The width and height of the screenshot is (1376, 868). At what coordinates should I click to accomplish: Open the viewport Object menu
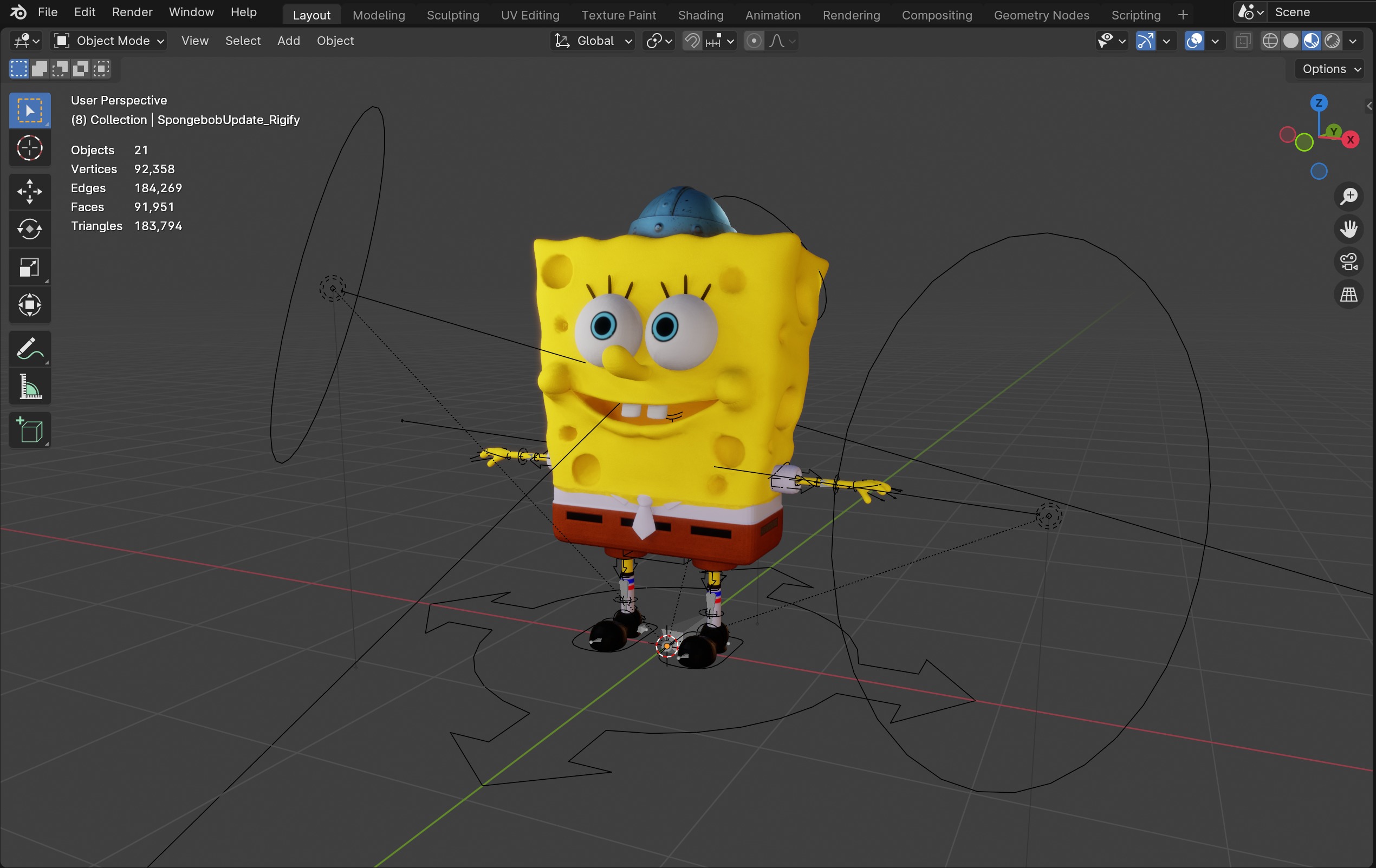(335, 41)
